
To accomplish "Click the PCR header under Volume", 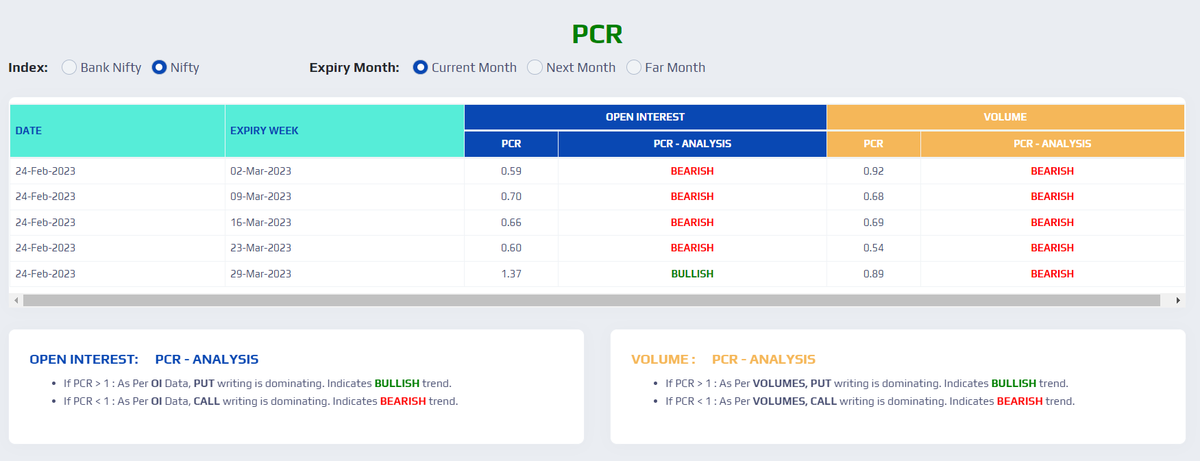I will pyautogui.click(x=873, y=144).
